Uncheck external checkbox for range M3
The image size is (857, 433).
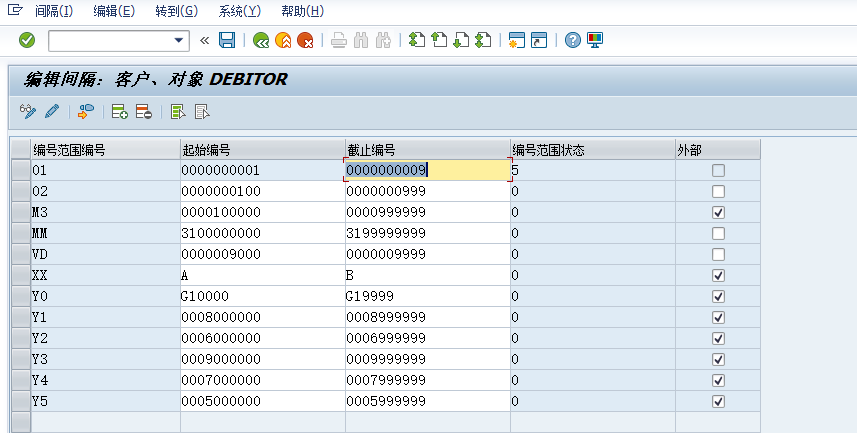(718, 213)
